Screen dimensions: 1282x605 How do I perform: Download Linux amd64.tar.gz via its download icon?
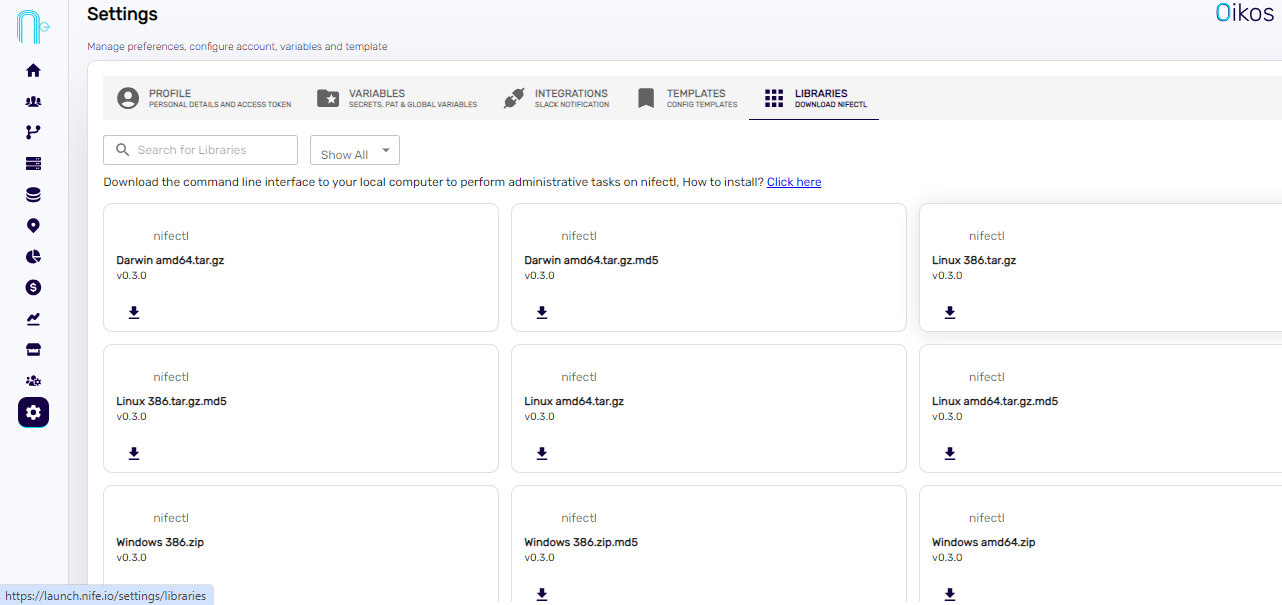point(542,453)
